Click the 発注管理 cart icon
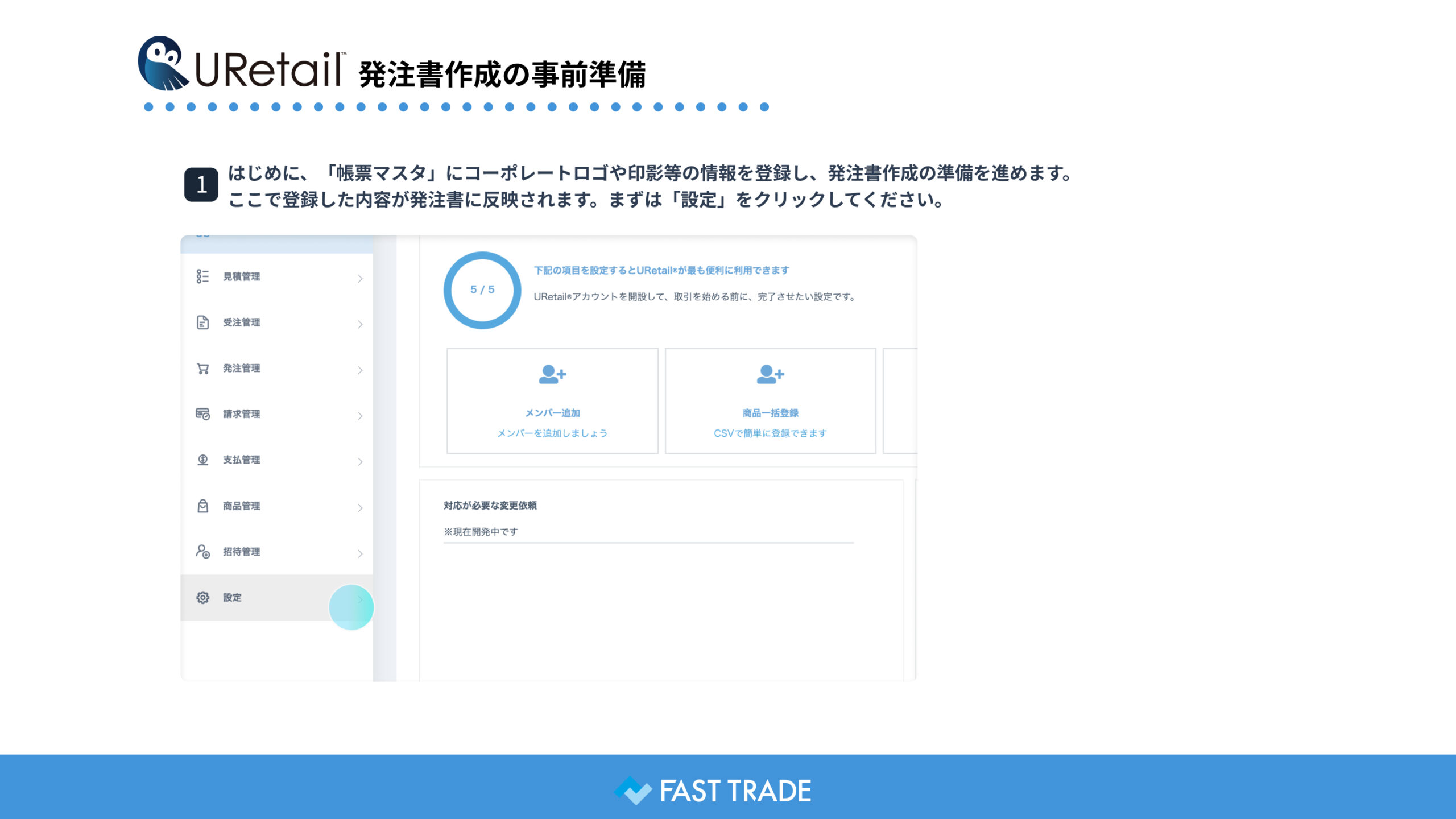The height and width of the screenshot is (819, 1456). (x=202, y=369)
